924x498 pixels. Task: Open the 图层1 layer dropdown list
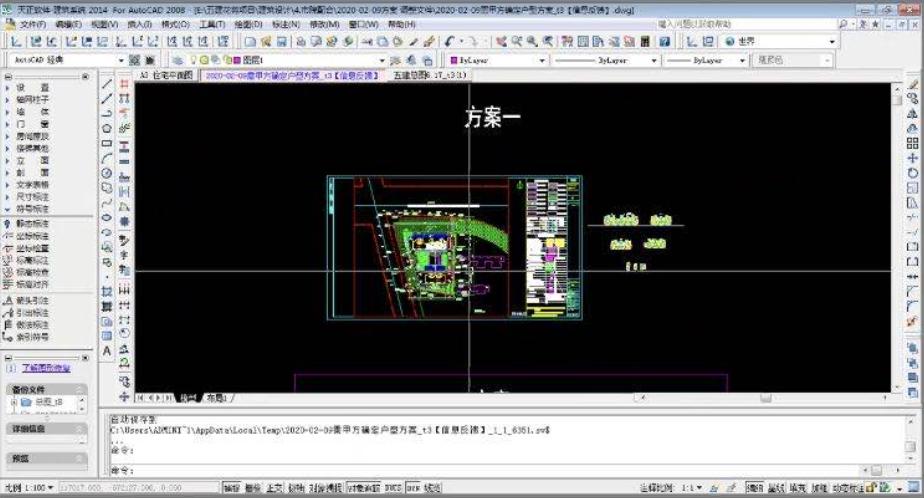(300, 60)
